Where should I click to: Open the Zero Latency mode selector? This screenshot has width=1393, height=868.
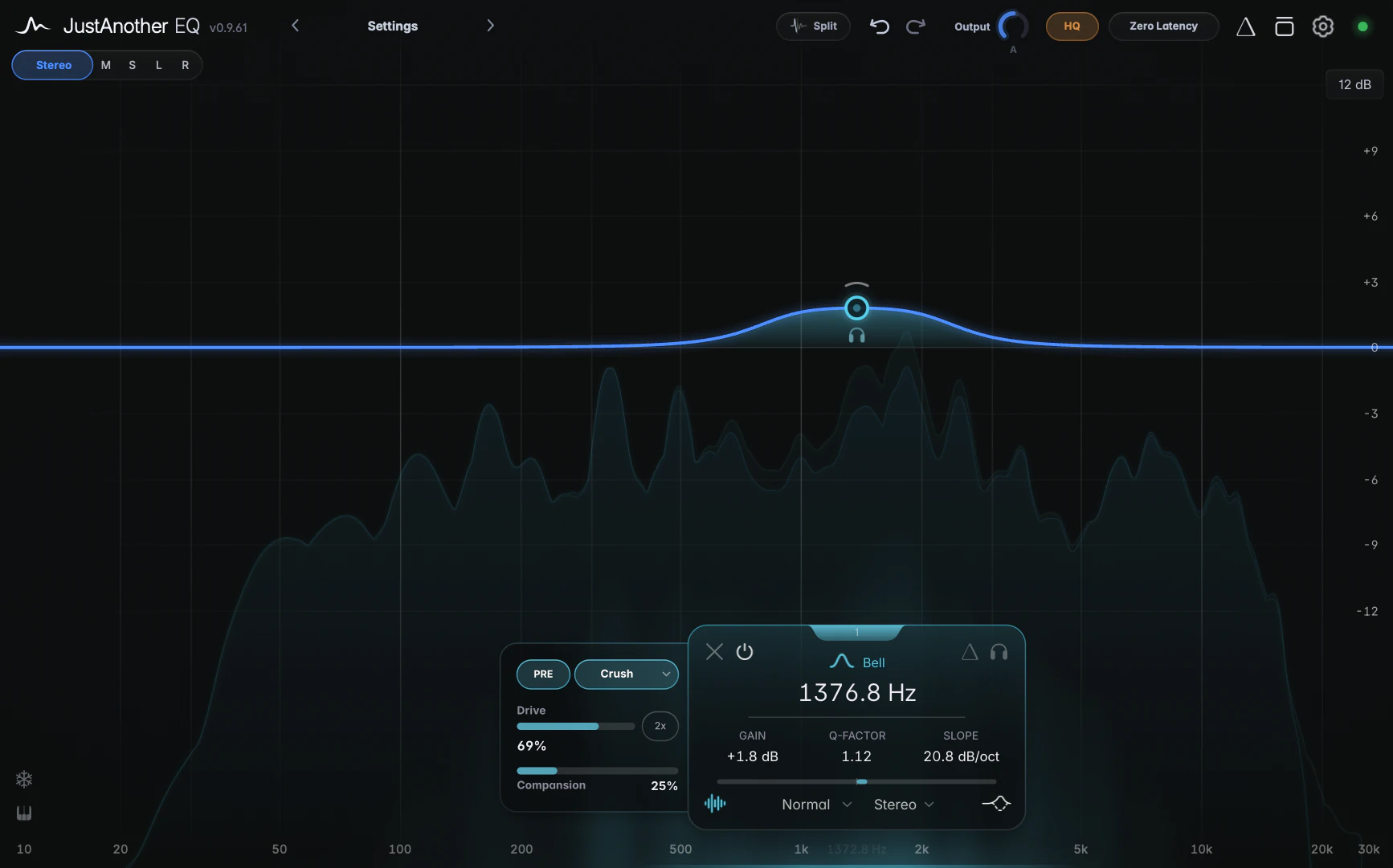tap(1163, 26)
